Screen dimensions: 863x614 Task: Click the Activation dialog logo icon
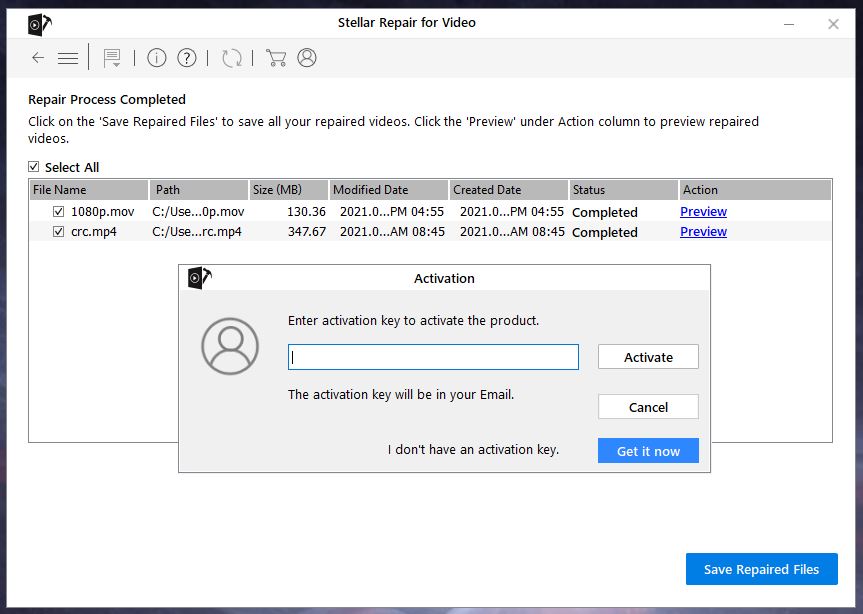click(x=199, y=278)
